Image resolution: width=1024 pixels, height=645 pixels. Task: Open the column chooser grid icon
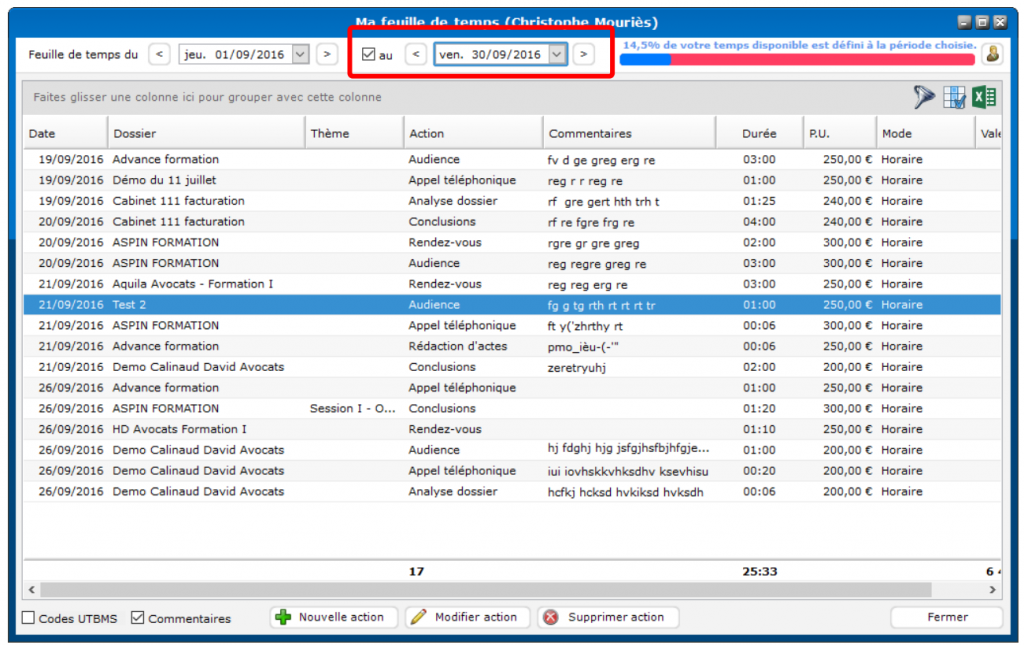pos(955,97)
